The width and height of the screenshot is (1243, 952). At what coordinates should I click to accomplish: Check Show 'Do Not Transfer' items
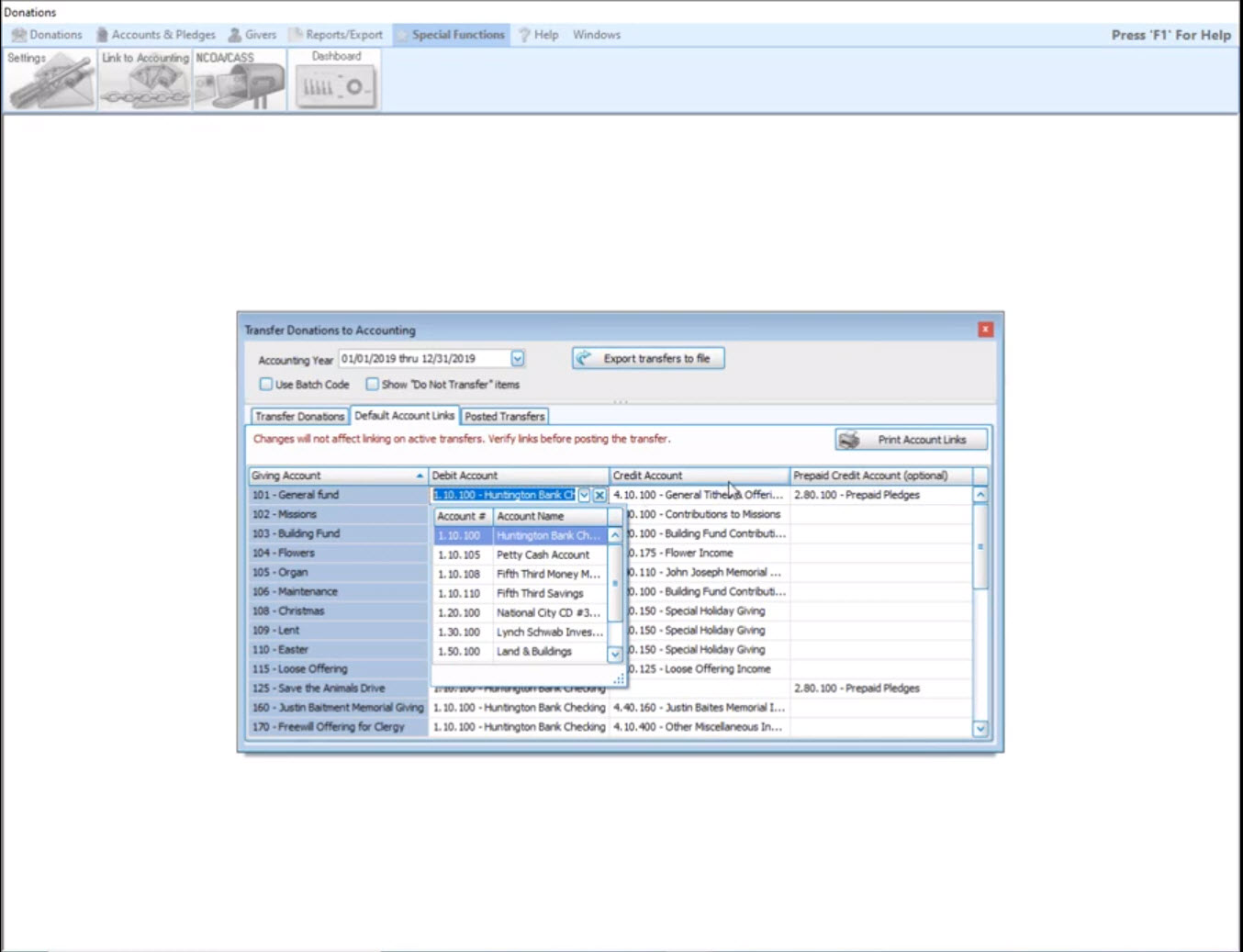[x=372, y=384]
